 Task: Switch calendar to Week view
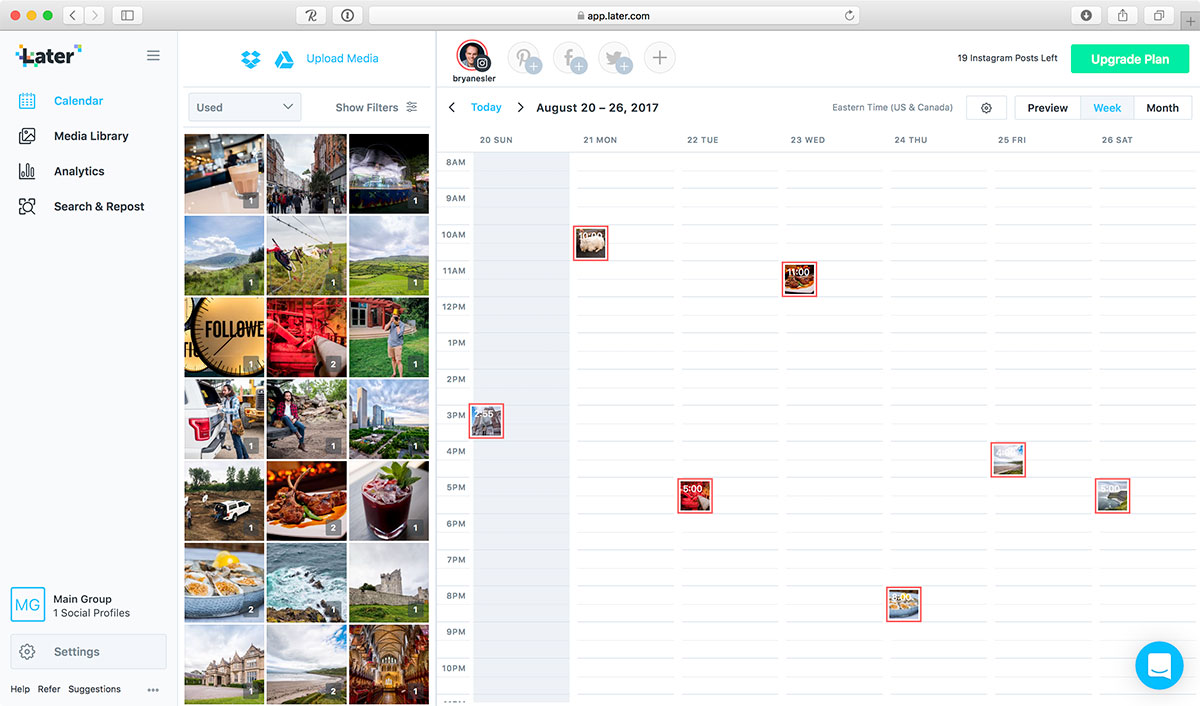point(1107,108)
